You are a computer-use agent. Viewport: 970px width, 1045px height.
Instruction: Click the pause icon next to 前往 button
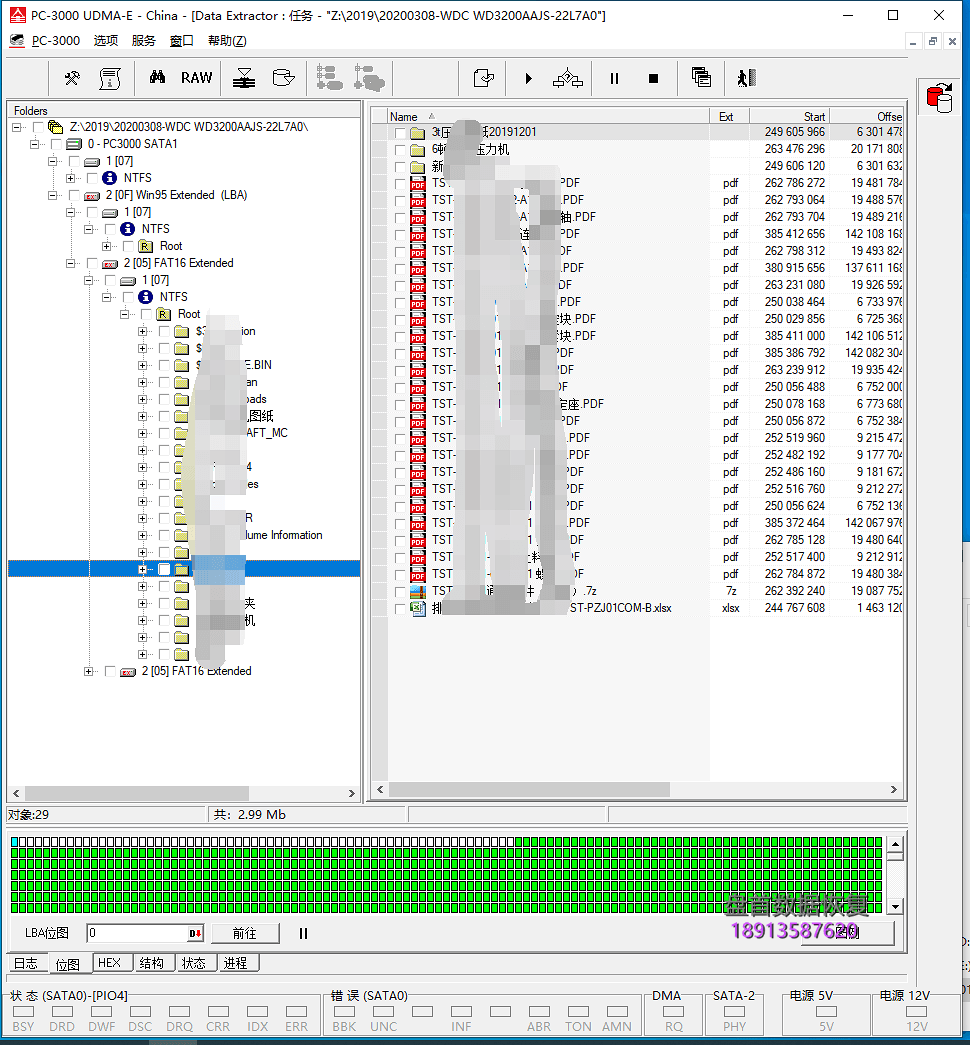tap(303, 934)
